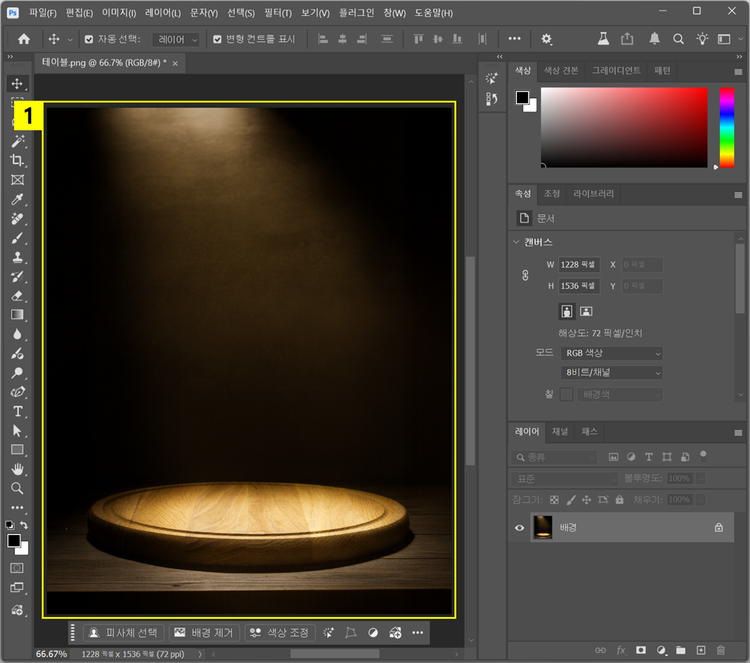Image resolution: width=750 pixels, height=663 pixels.
Task: Open the search icon in options bar
Action: click(678, 39)
